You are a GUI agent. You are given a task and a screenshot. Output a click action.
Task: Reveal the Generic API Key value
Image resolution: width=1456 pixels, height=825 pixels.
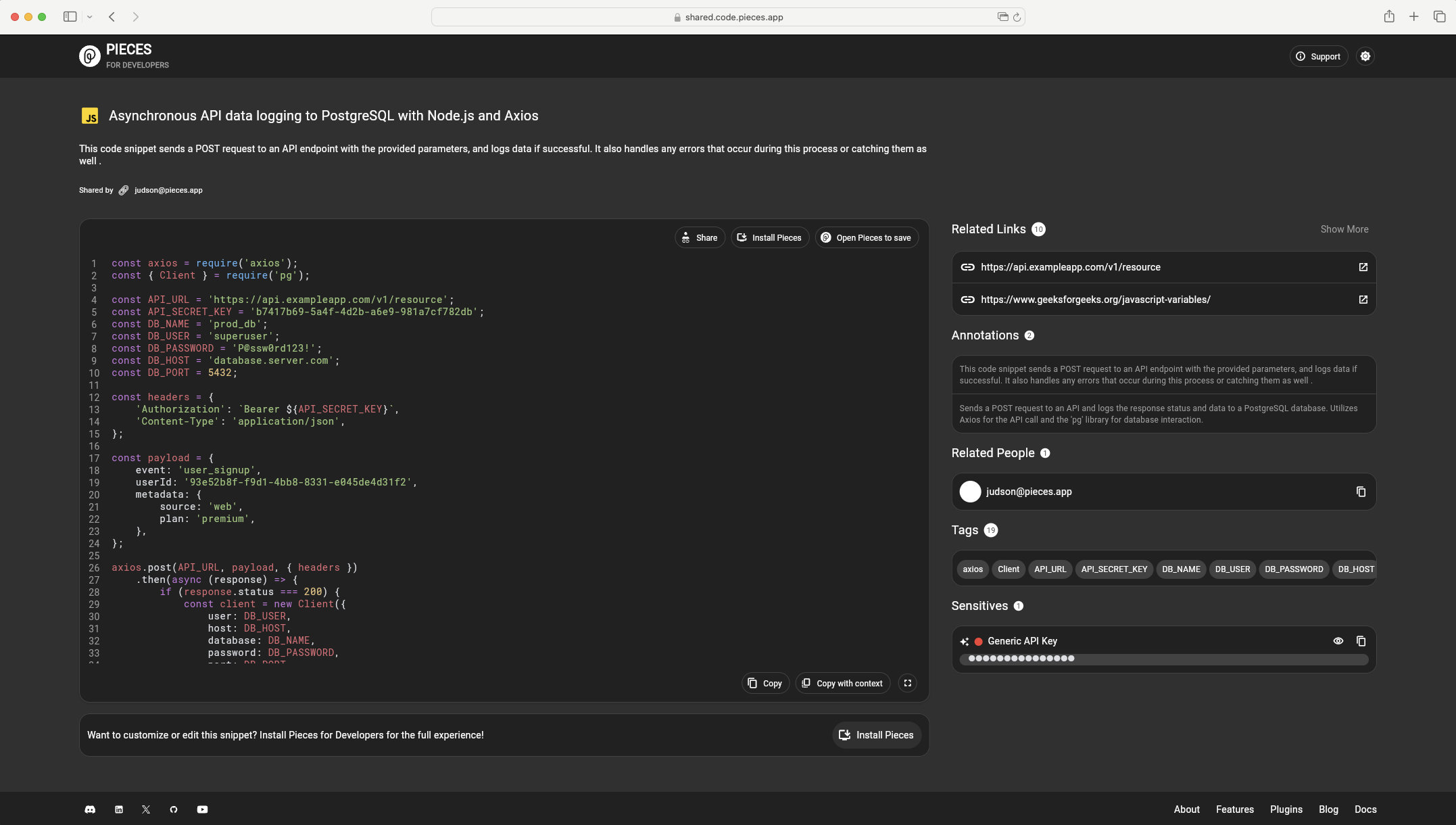1338,641
